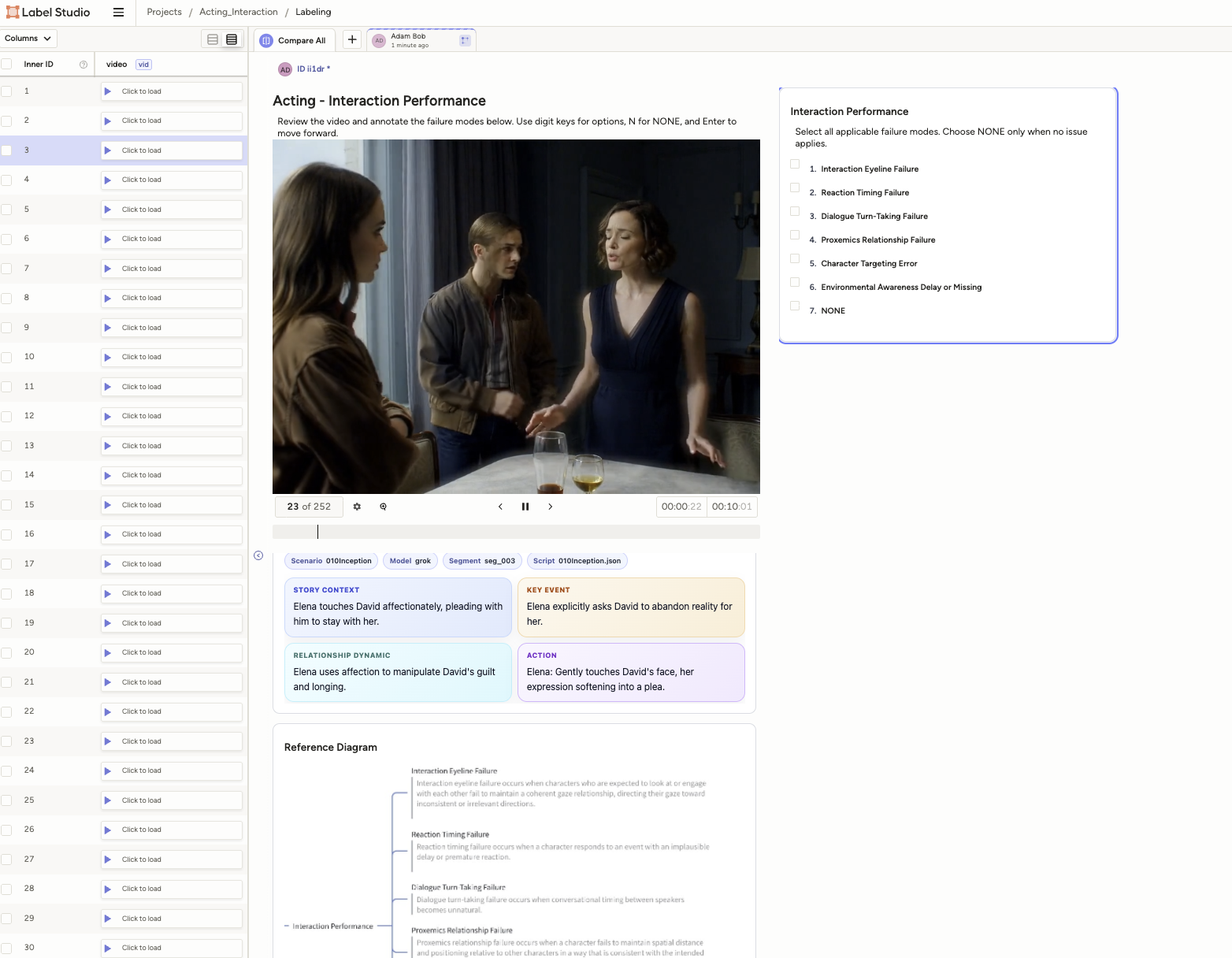Image resolution: width=1232 pixels, height=958 pixels.
Task: Open video settings gear icon
Action: 357,507
